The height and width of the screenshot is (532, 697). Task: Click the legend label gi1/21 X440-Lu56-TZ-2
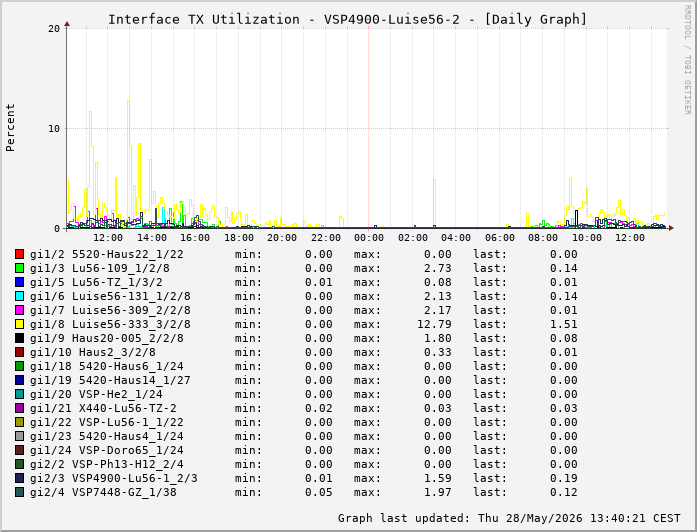pyautogui.click(x=103, y=408)
